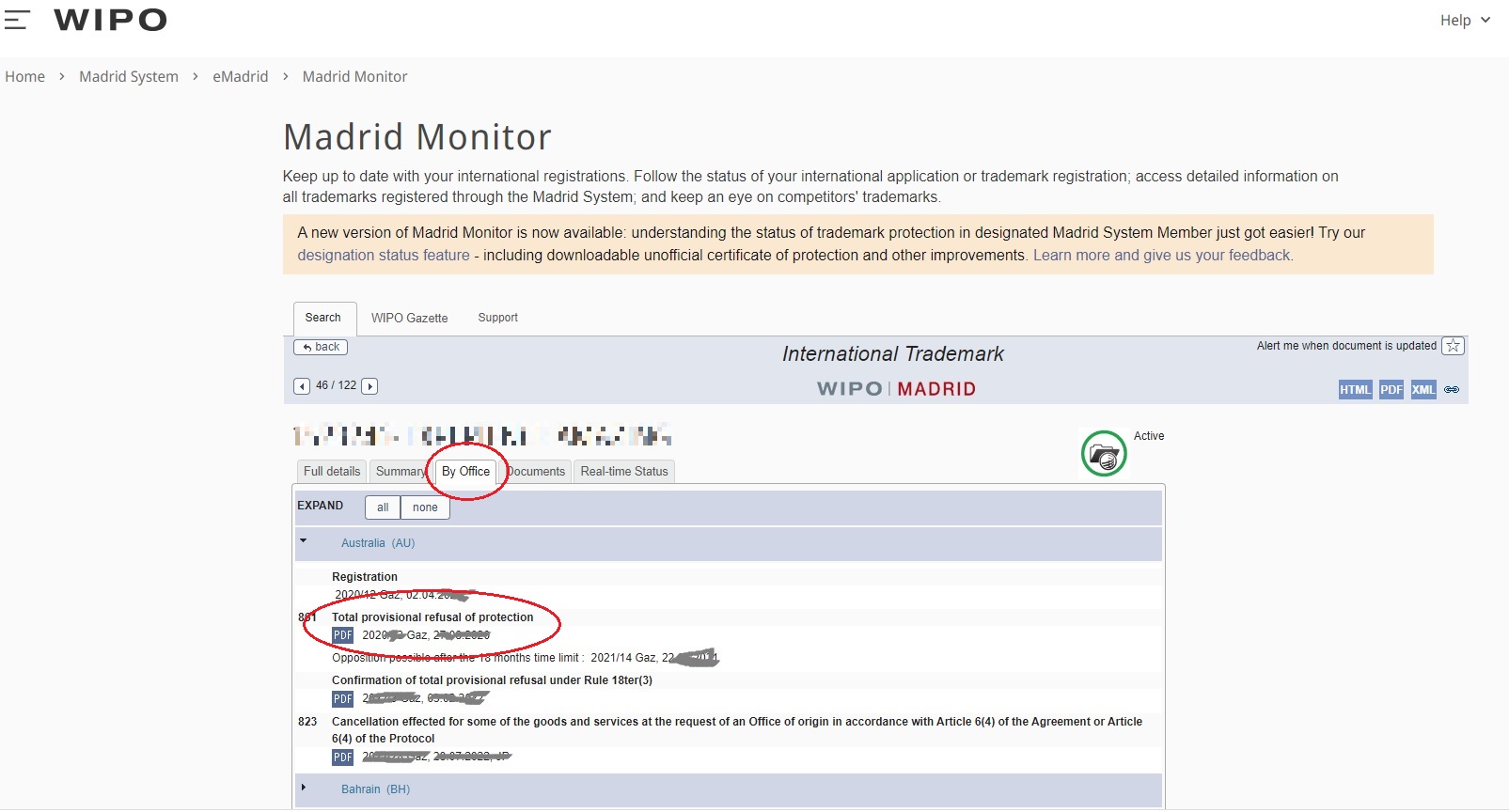Open the hamburger menu next to WIPO

17,20
